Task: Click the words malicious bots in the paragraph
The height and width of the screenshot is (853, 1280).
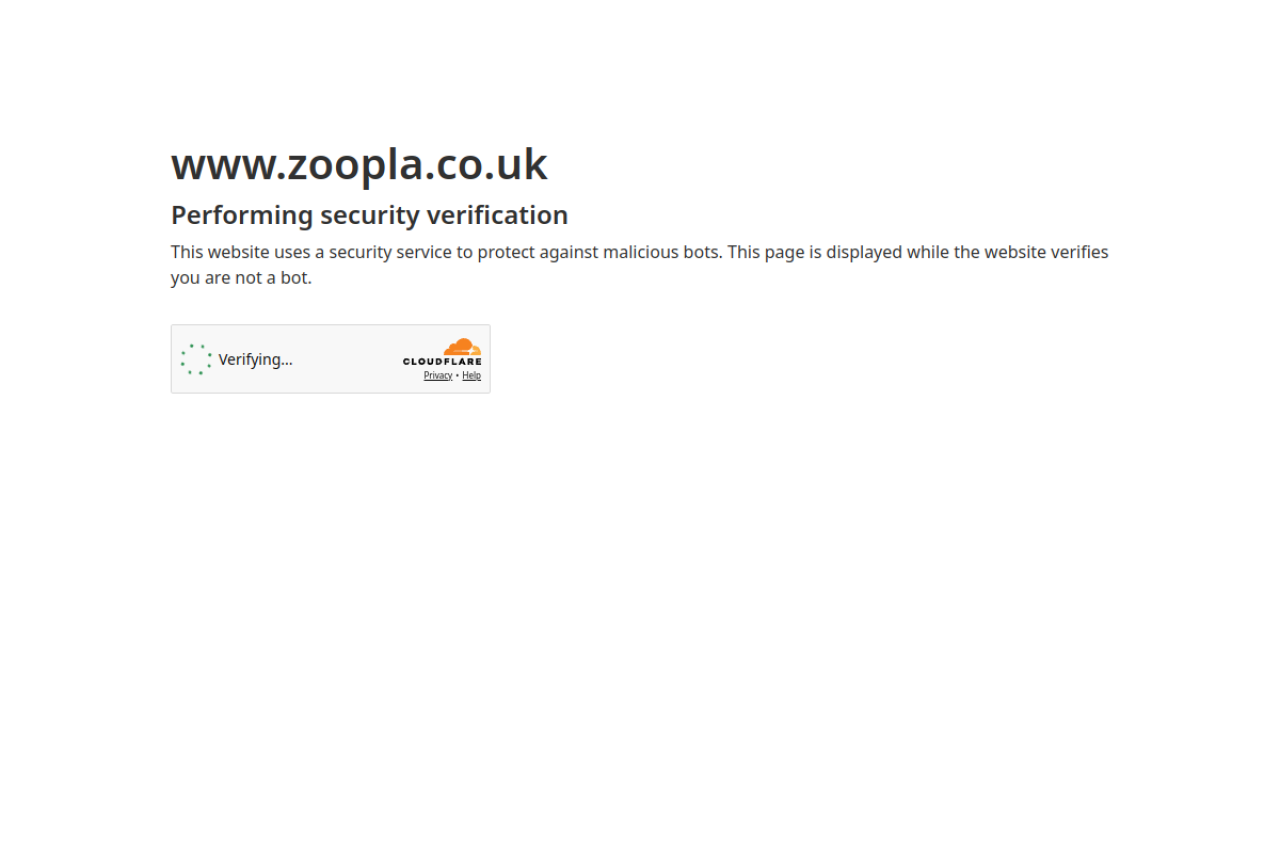Action: 660,252
